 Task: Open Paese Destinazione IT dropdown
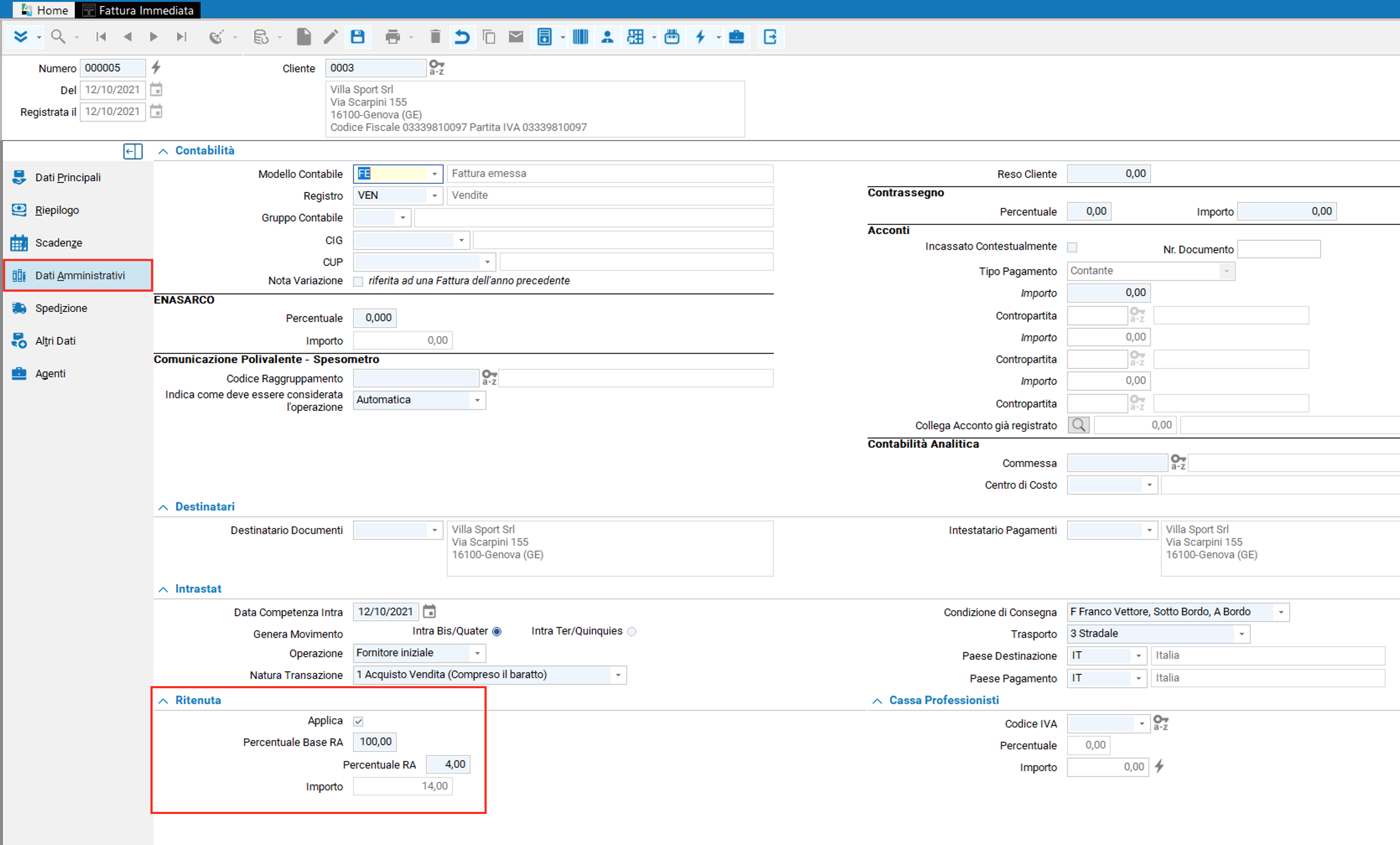tap(1138, 656)
